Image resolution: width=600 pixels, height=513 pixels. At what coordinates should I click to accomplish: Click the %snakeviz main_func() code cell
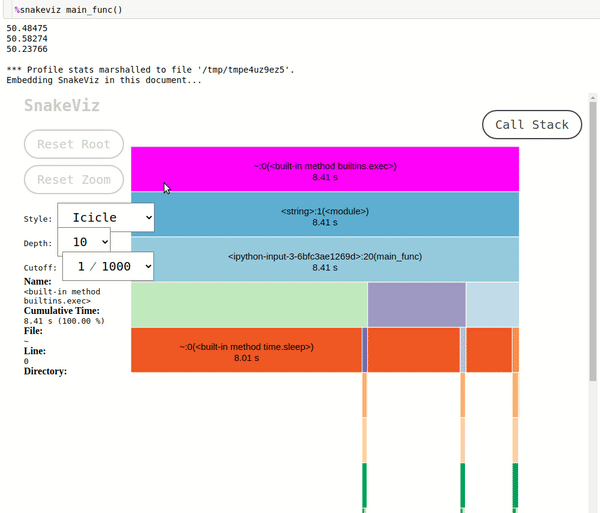pos(300,9)
